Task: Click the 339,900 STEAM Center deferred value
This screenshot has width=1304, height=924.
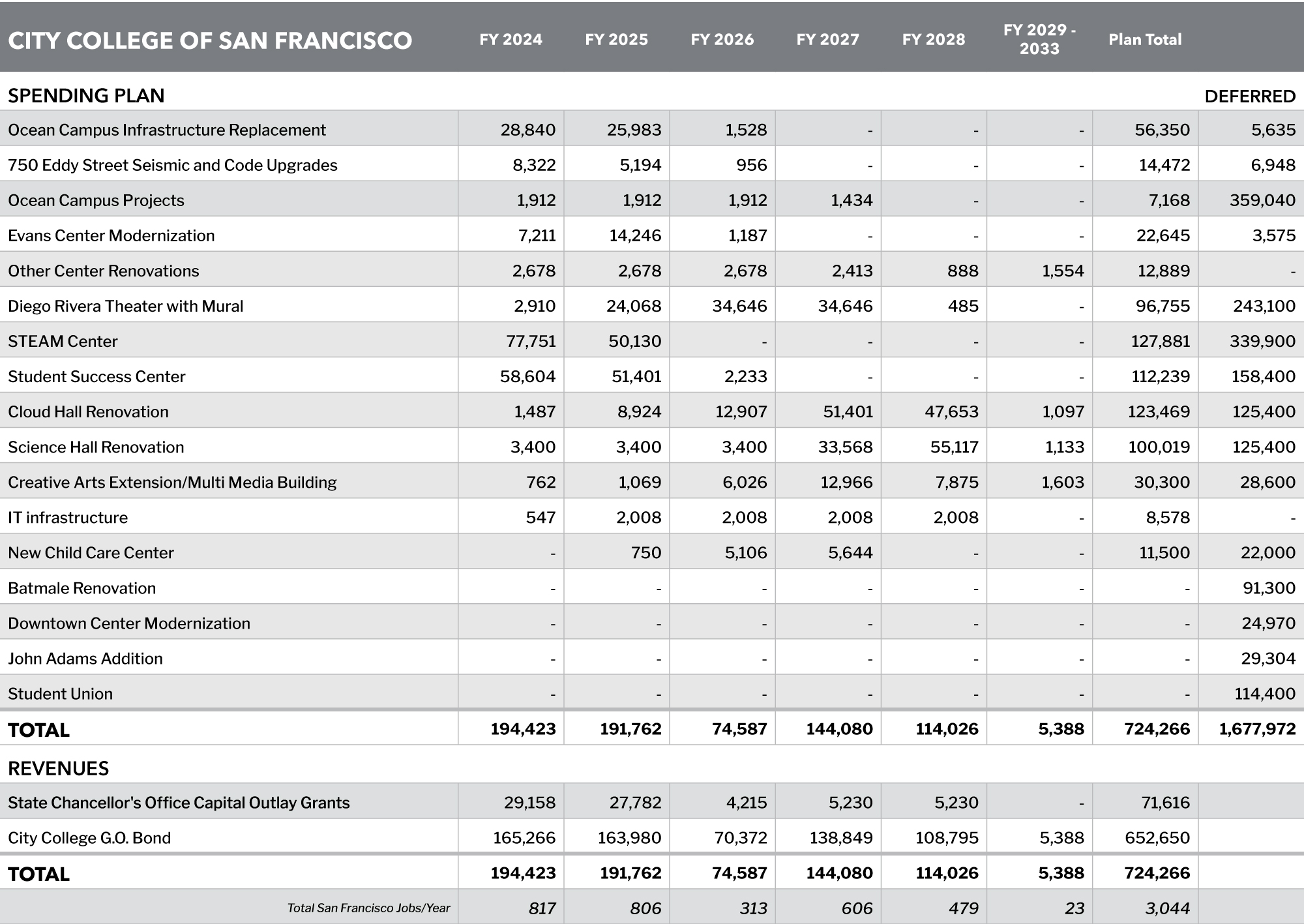Action: (x=1262, y=341)
